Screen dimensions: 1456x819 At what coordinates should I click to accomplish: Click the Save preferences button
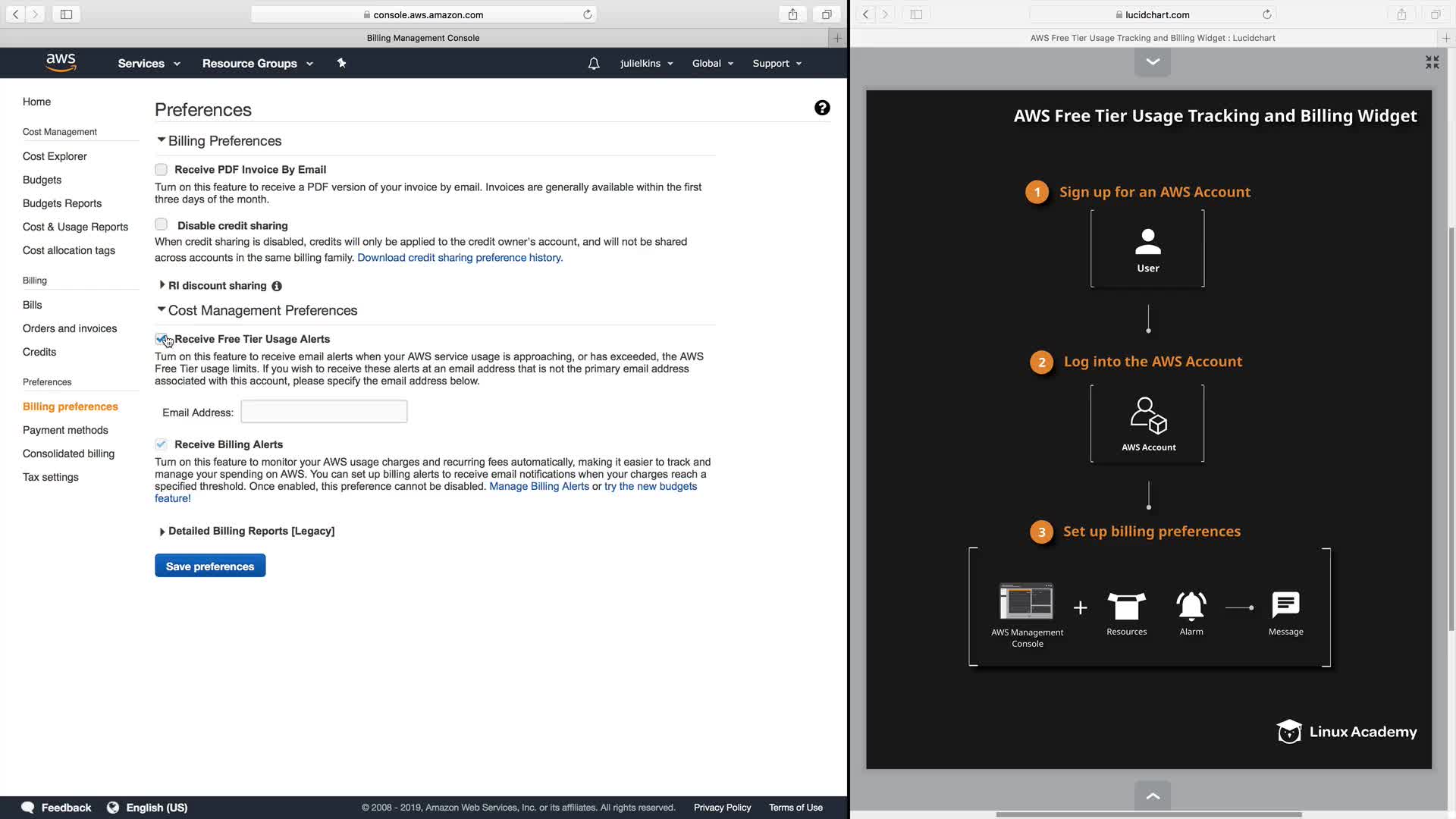(210, 566)
